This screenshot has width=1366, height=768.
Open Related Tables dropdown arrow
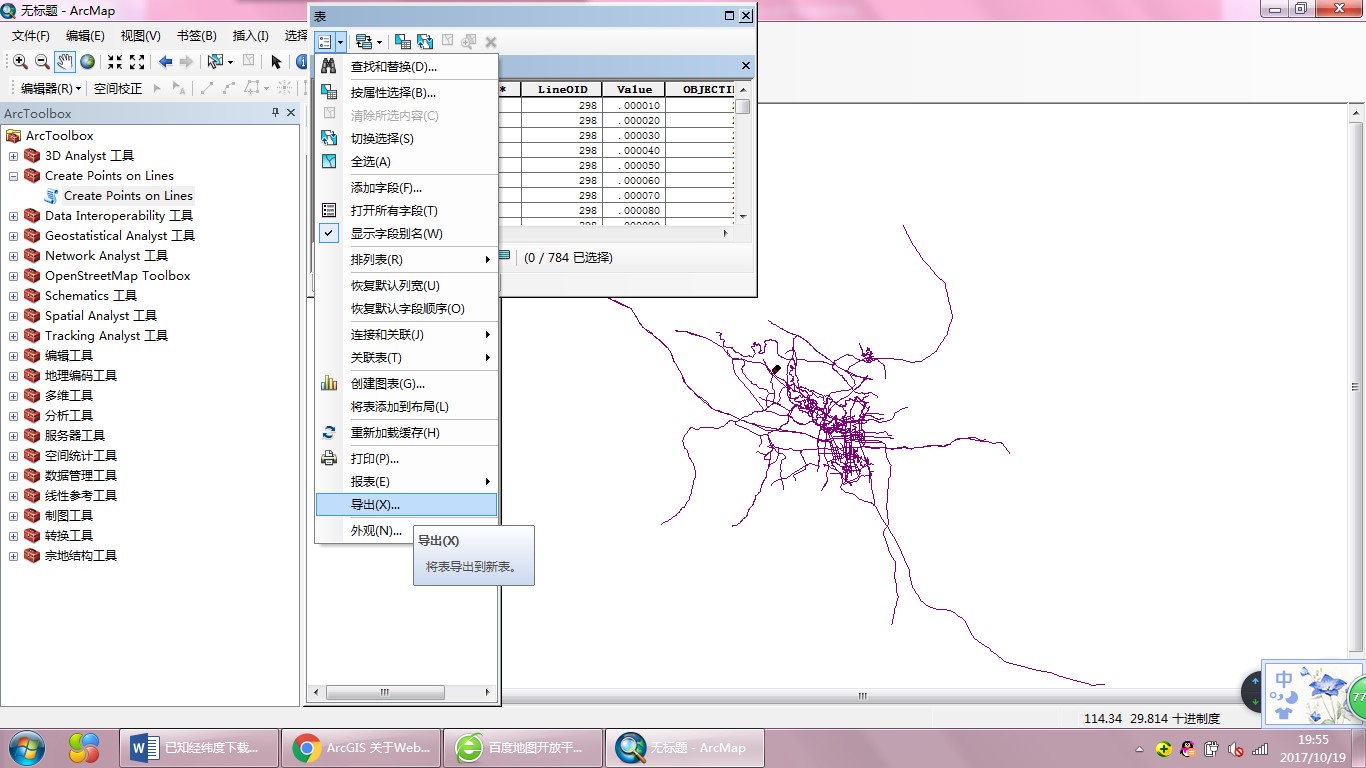378,41
